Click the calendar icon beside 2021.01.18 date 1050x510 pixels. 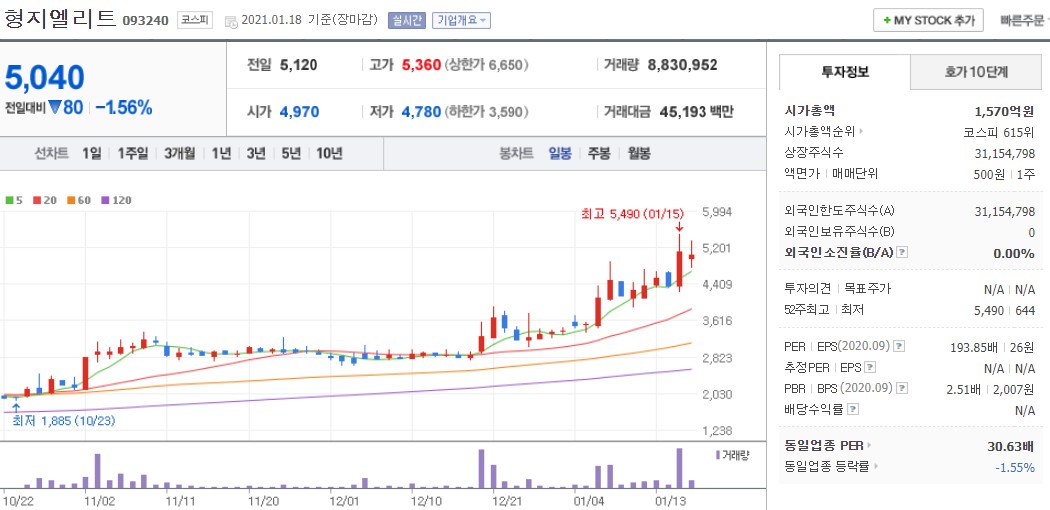[231, 21]
